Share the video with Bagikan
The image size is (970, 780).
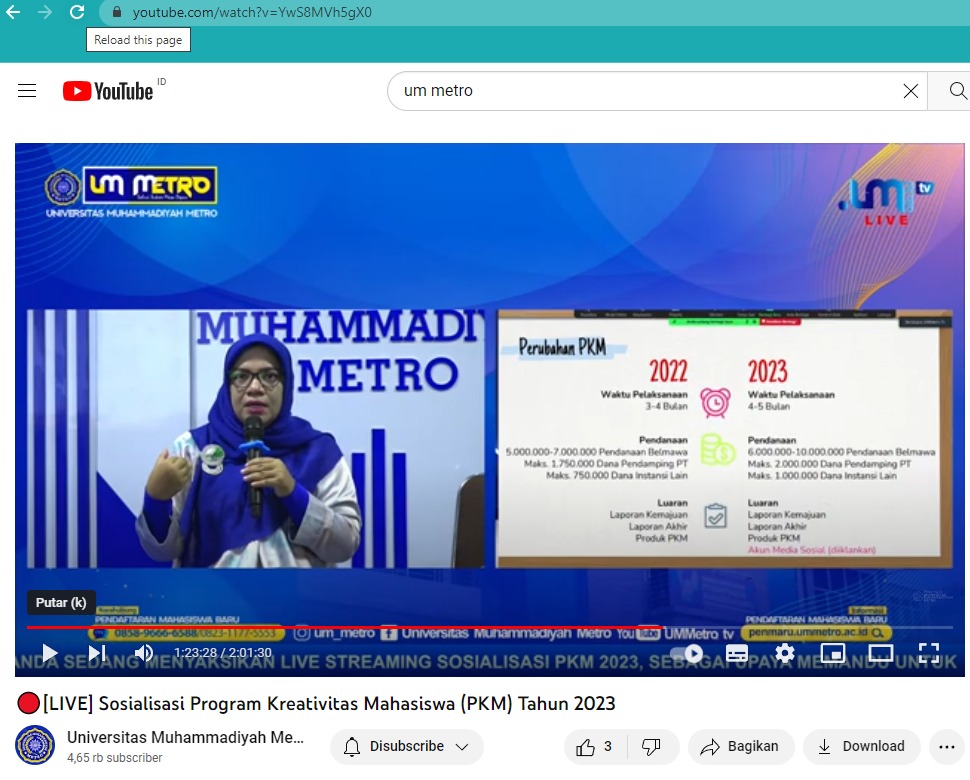tap(740, 747)
